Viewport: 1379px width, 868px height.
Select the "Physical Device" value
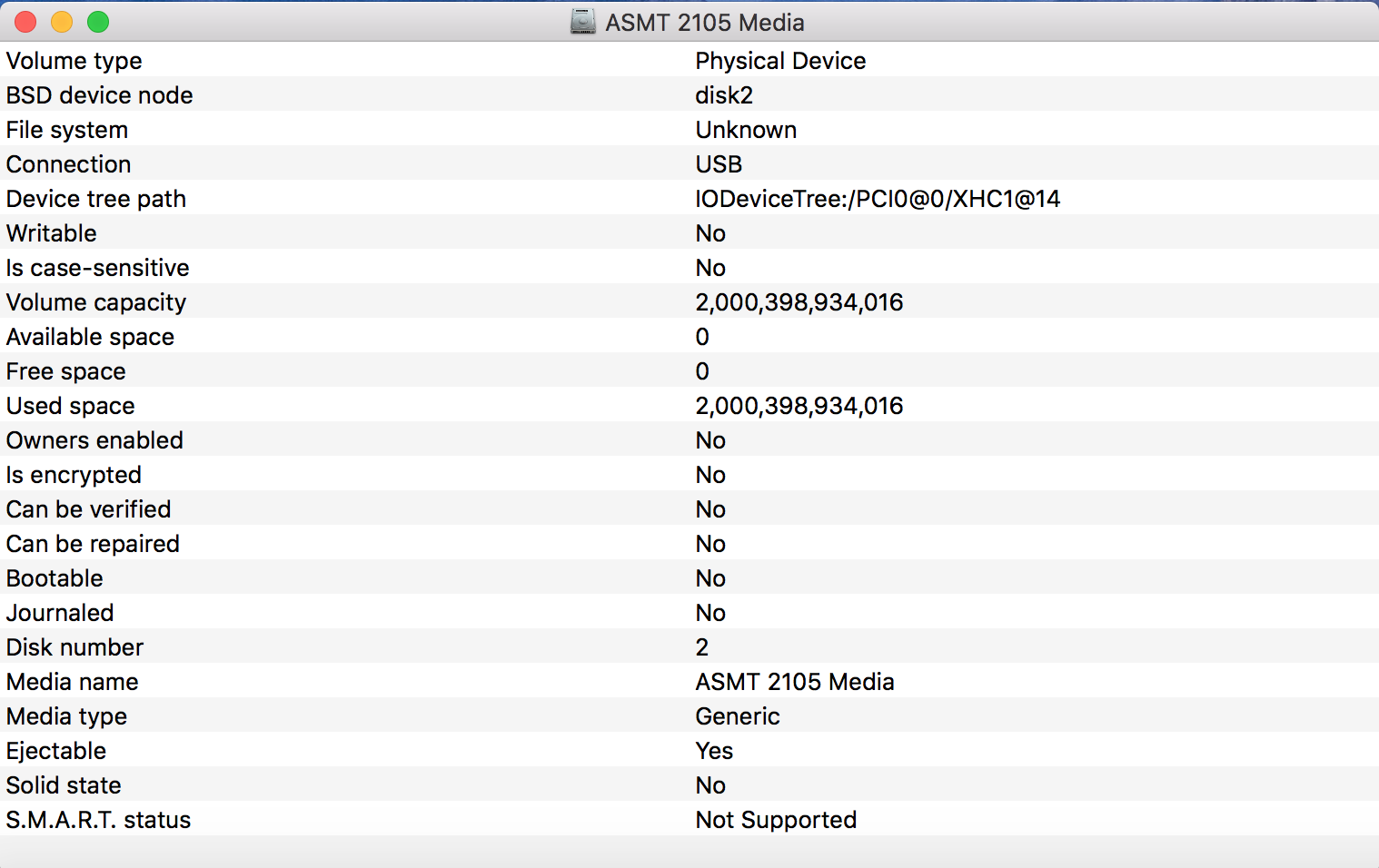tap(780, 61)
